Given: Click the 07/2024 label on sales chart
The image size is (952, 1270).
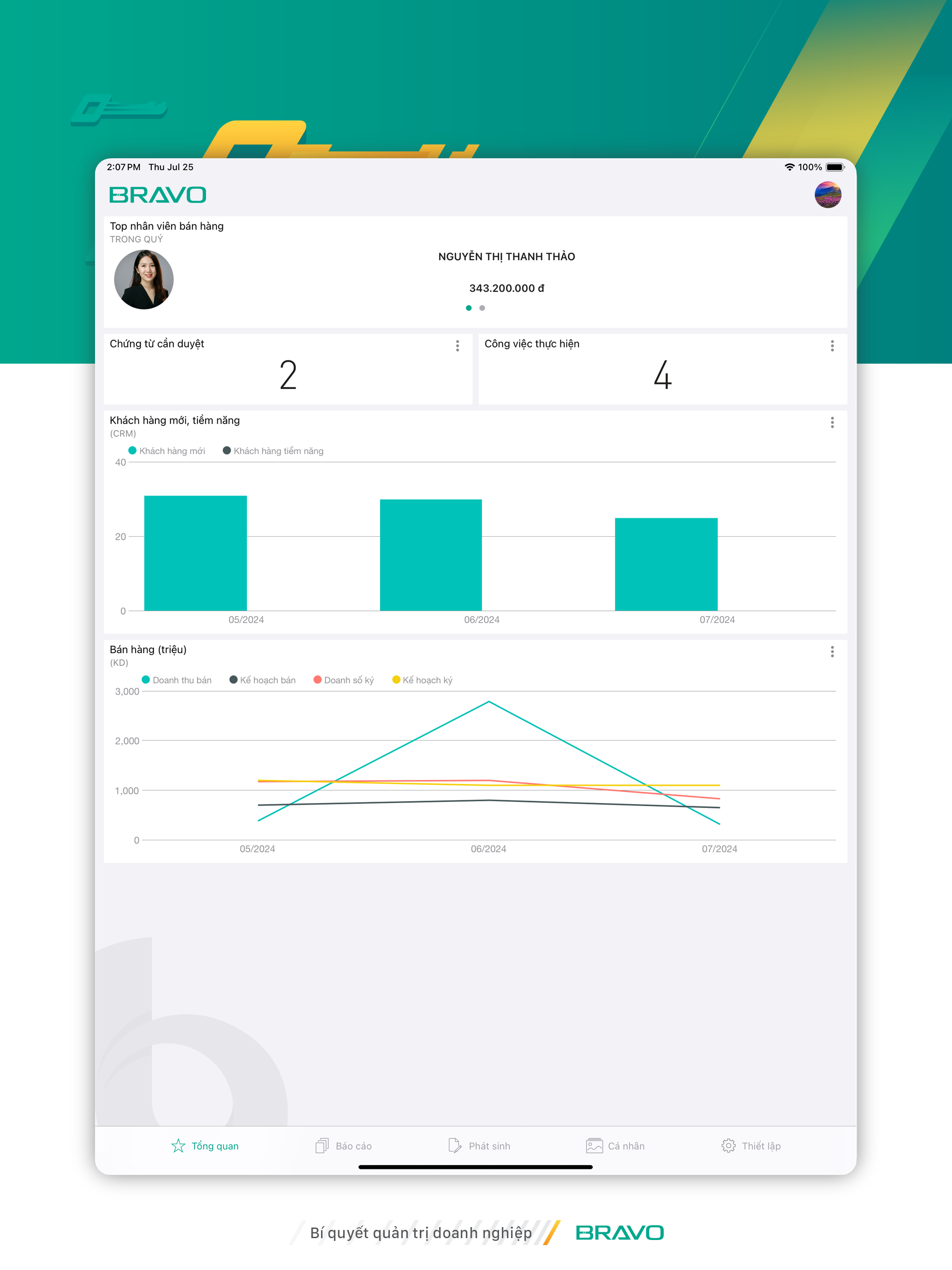Looking at the screenshot, I should 720,849.
